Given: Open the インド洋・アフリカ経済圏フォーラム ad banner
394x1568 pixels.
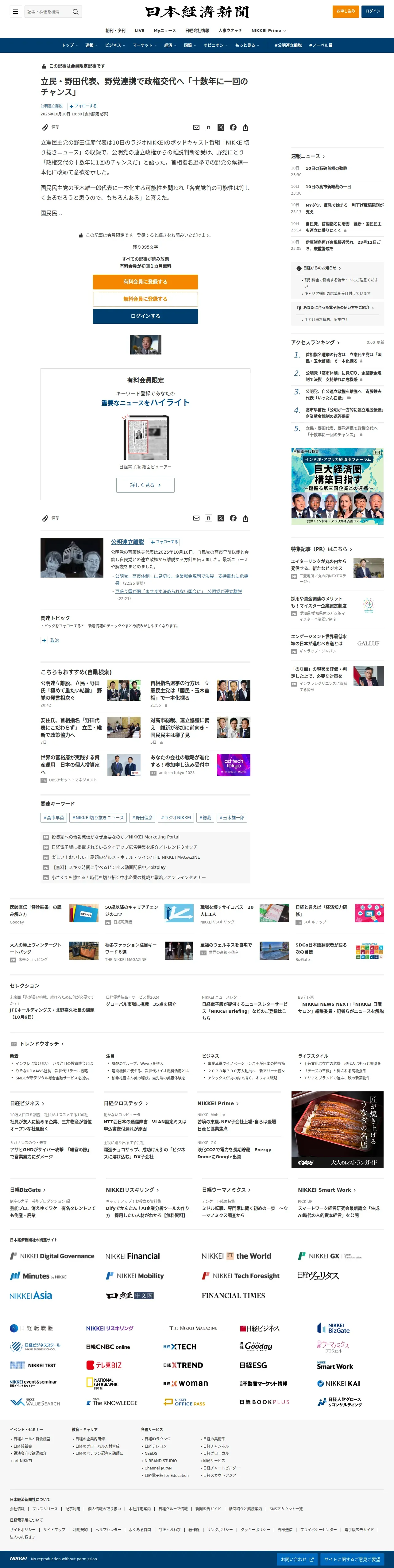Looking at the screenshot, I should pos(337,486).
